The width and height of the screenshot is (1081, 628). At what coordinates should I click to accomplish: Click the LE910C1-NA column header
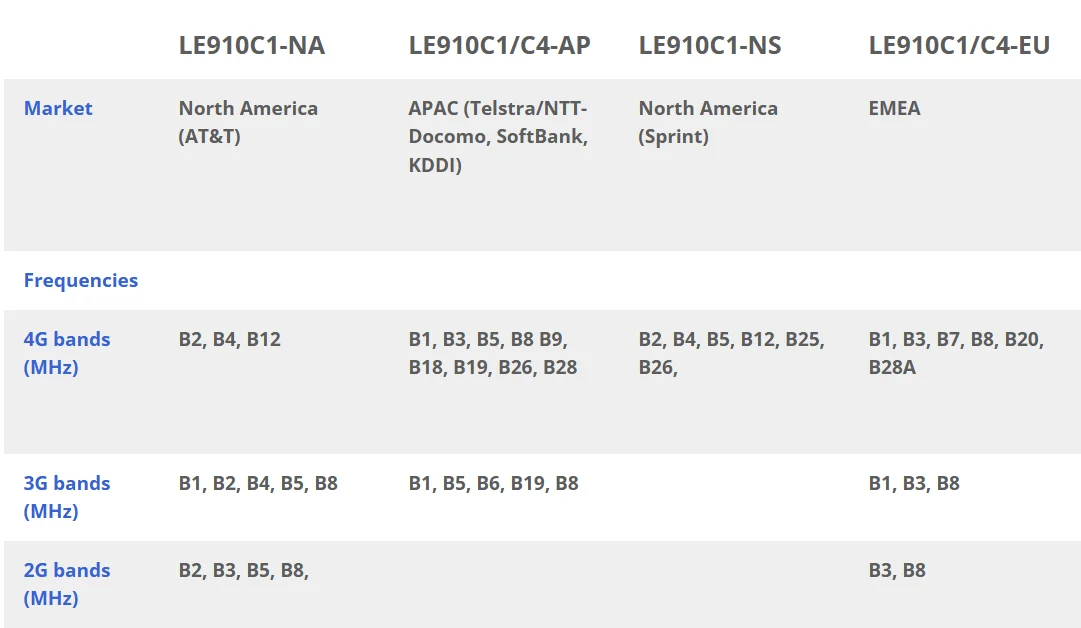[252, 45]
